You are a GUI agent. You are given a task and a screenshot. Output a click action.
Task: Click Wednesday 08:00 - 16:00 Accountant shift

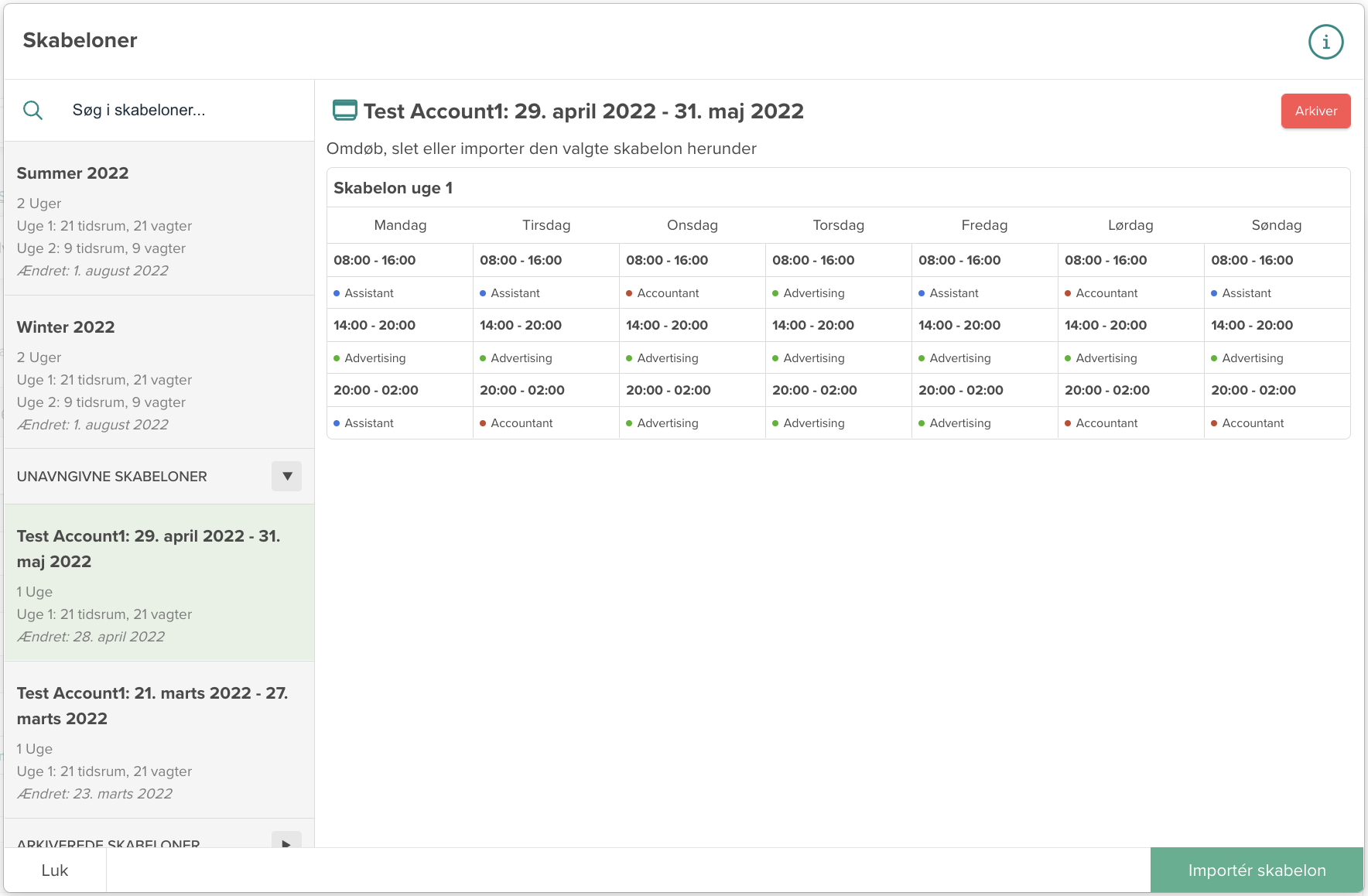pos(668,293)
